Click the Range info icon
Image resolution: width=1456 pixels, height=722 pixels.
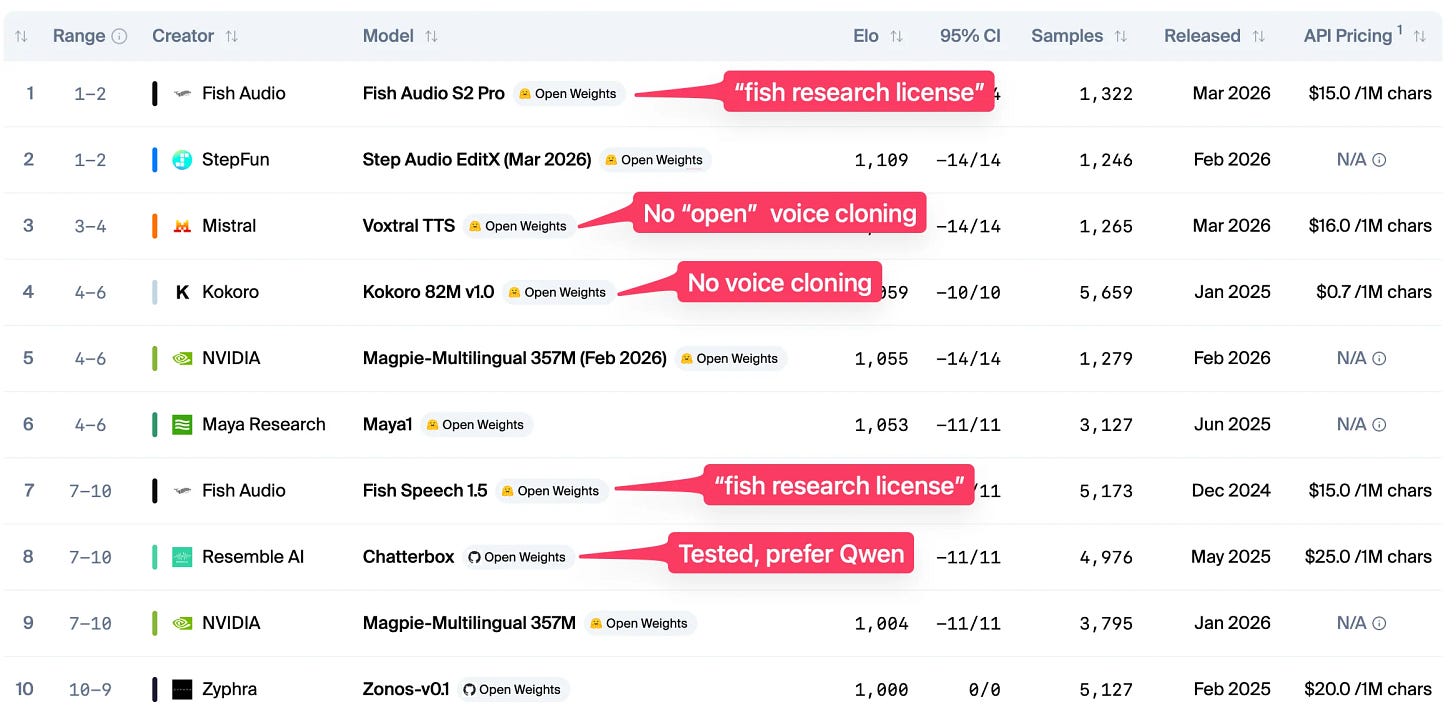(x=120, y=36)
